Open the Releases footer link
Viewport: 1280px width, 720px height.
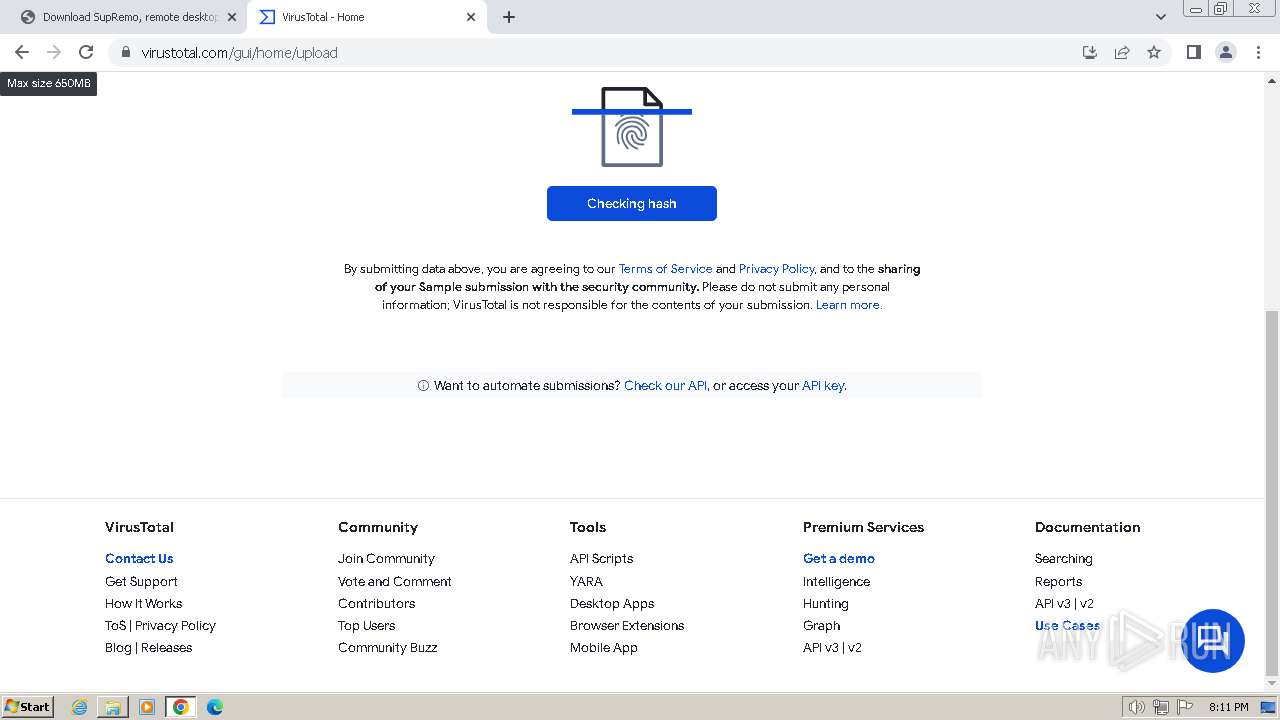coord(166,647)
